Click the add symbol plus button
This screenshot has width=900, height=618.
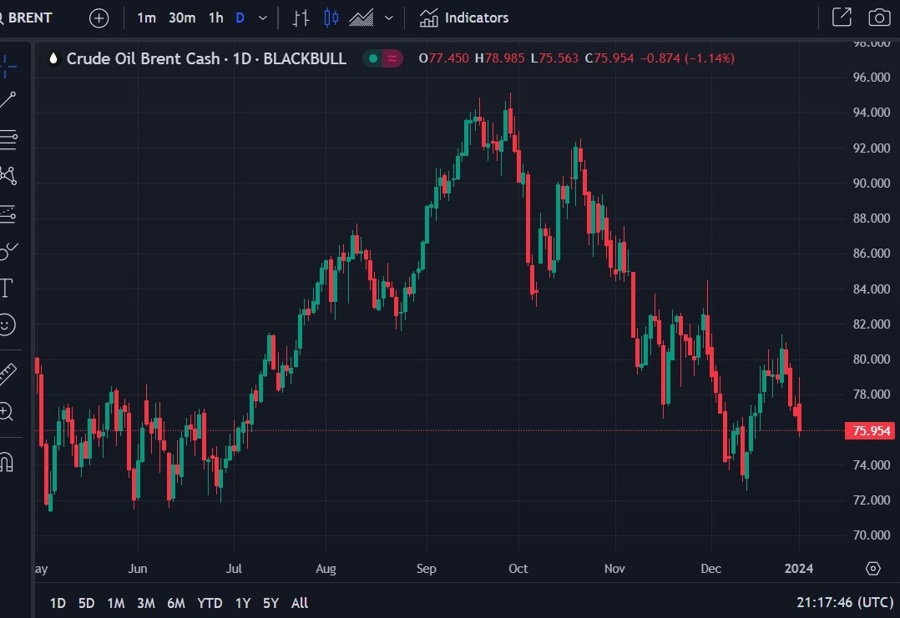point(99,18)
